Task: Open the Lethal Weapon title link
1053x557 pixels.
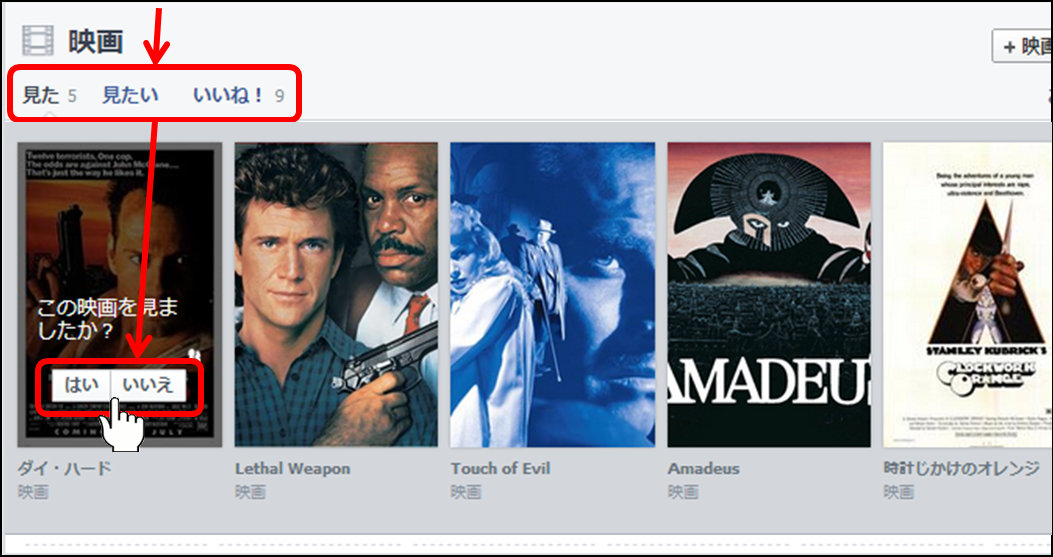Action: (x=292, y=468)
